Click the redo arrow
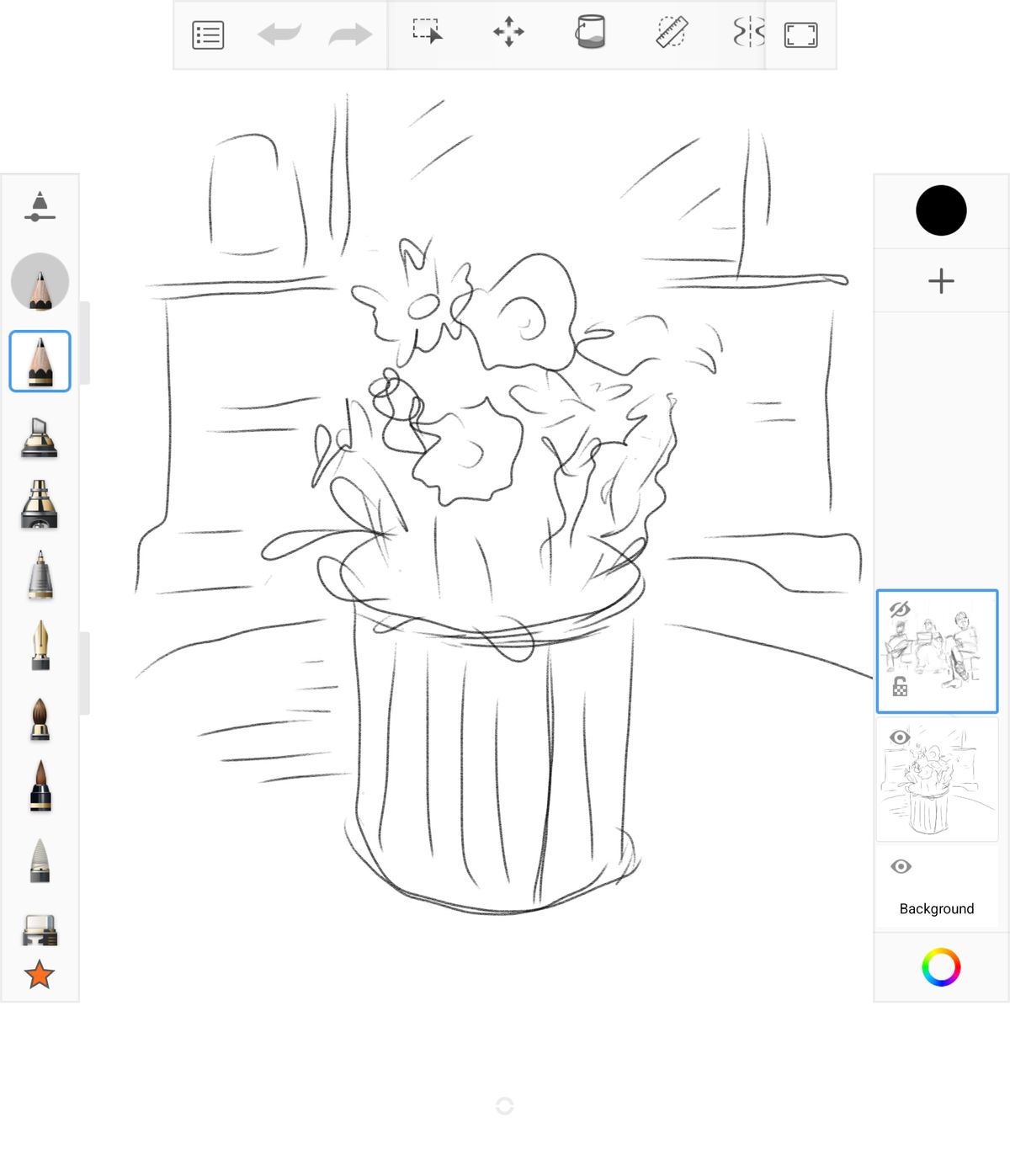This screenshot has width=1010, height=1176. (350, 35)
